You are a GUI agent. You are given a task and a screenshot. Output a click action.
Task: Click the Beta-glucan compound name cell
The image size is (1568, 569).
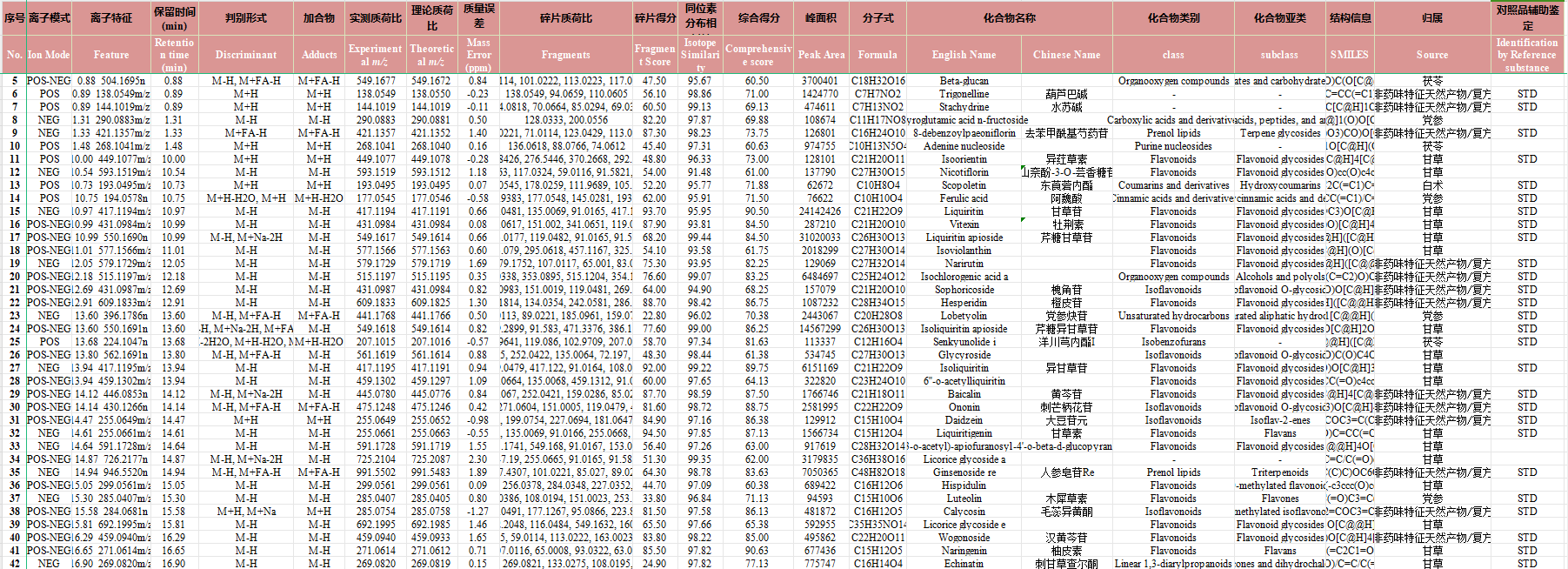click(964, 81)
